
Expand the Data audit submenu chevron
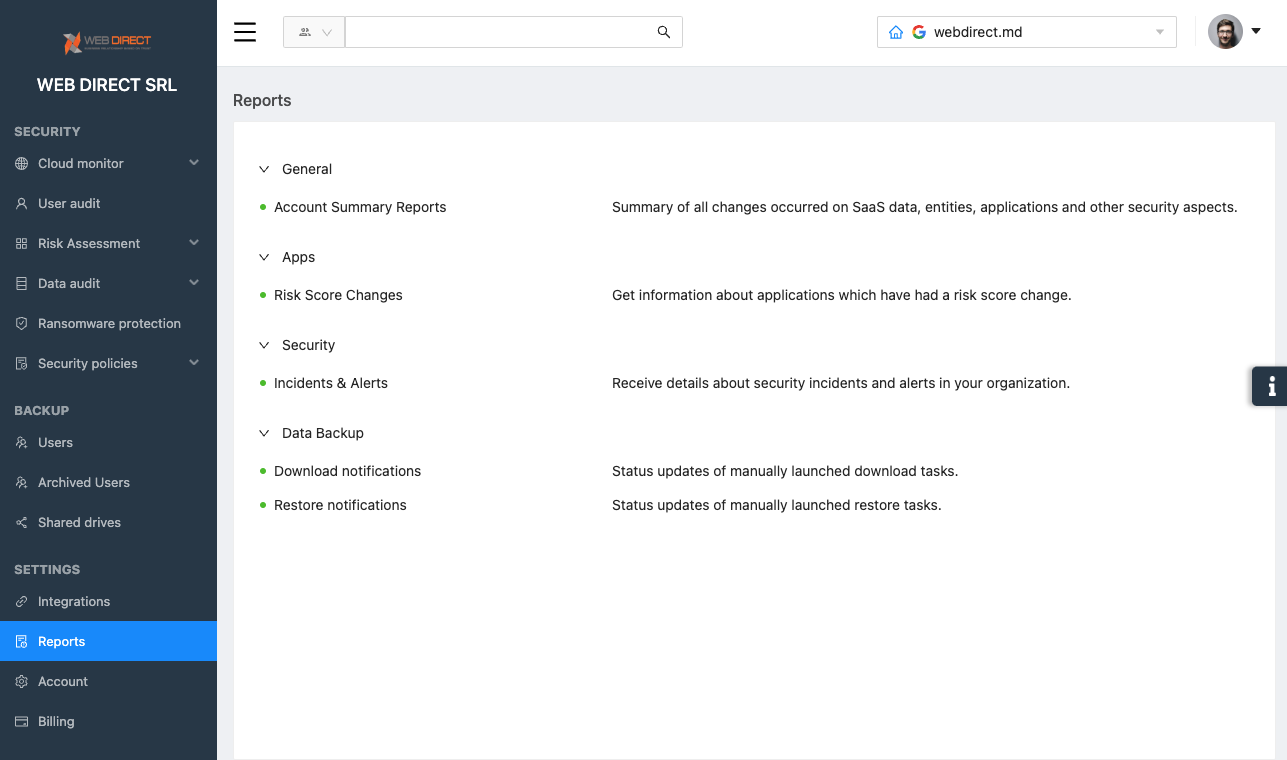click(x=194, y=283)
